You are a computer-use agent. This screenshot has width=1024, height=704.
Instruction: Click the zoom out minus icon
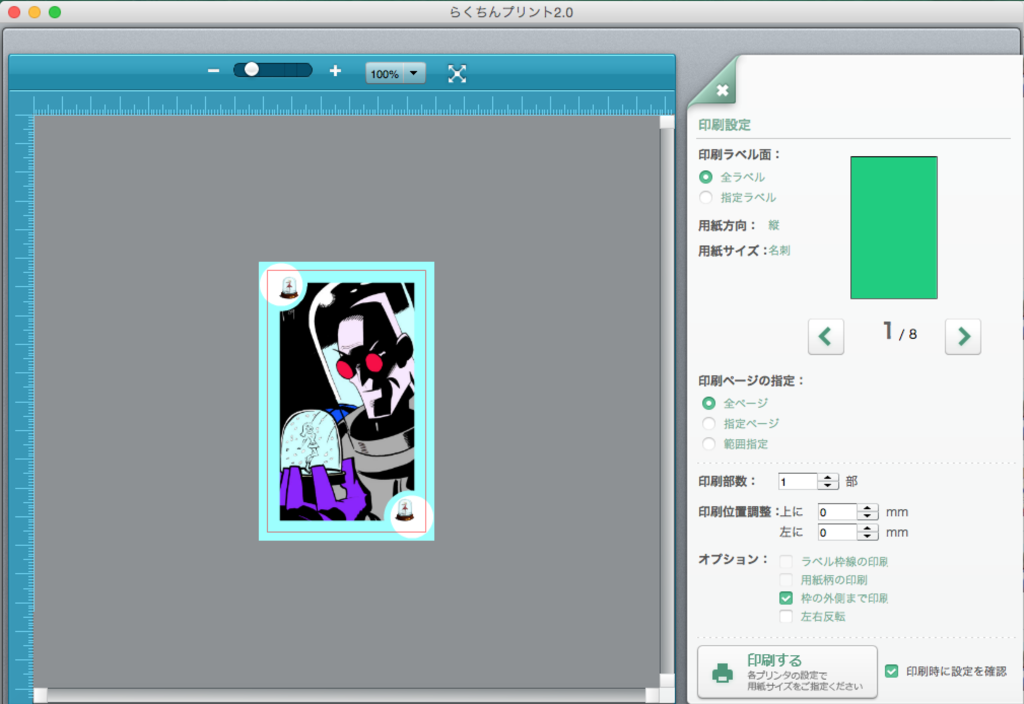pyautogui.click(x=214, y=71)
